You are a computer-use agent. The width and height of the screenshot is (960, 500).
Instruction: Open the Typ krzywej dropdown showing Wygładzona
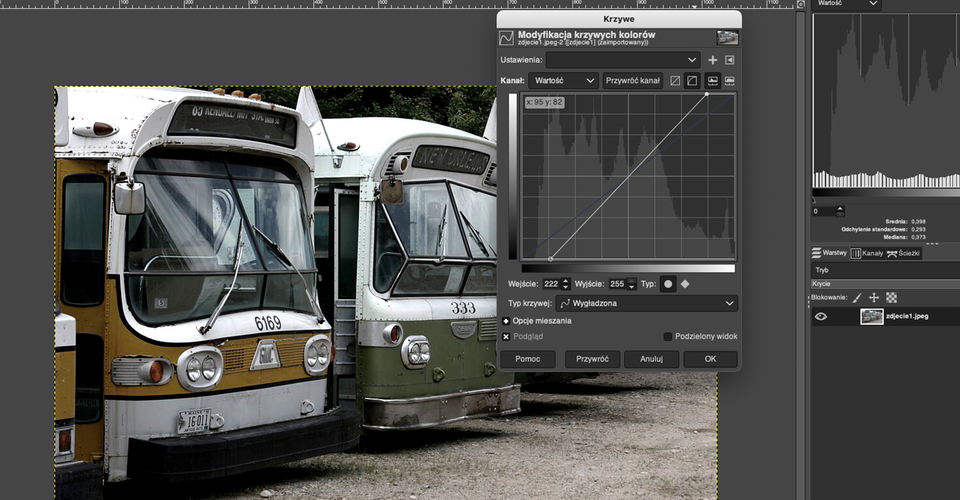tap(647, 303)
